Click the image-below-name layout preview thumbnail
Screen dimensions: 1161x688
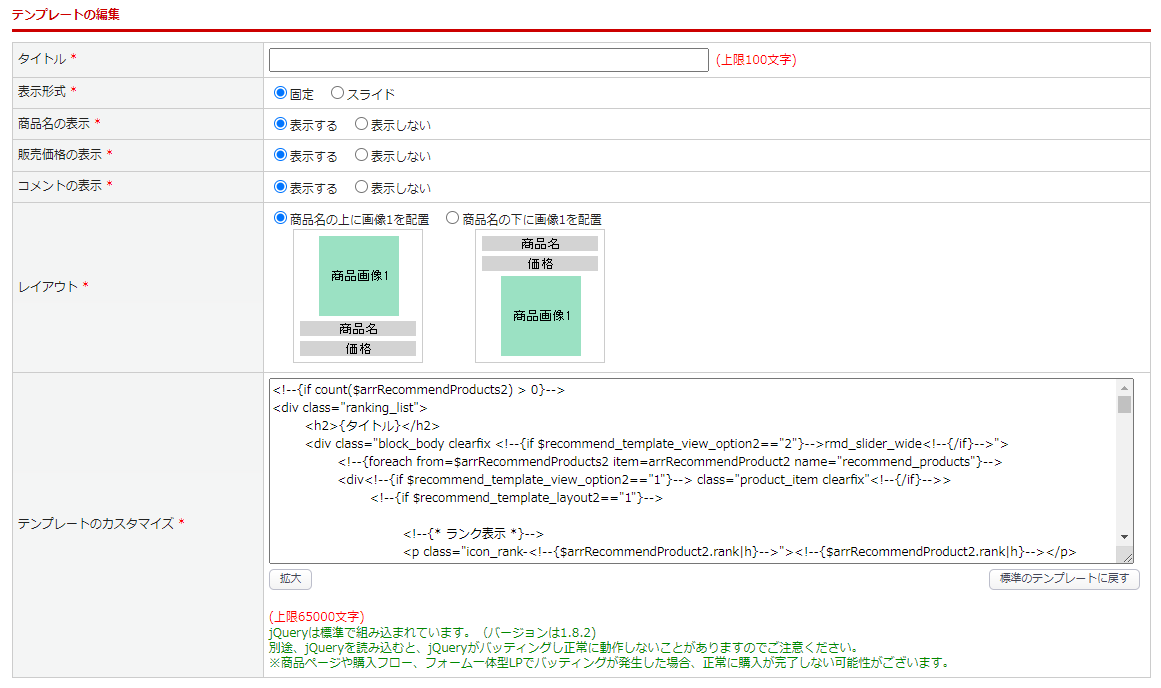click(x=540, y=296)
